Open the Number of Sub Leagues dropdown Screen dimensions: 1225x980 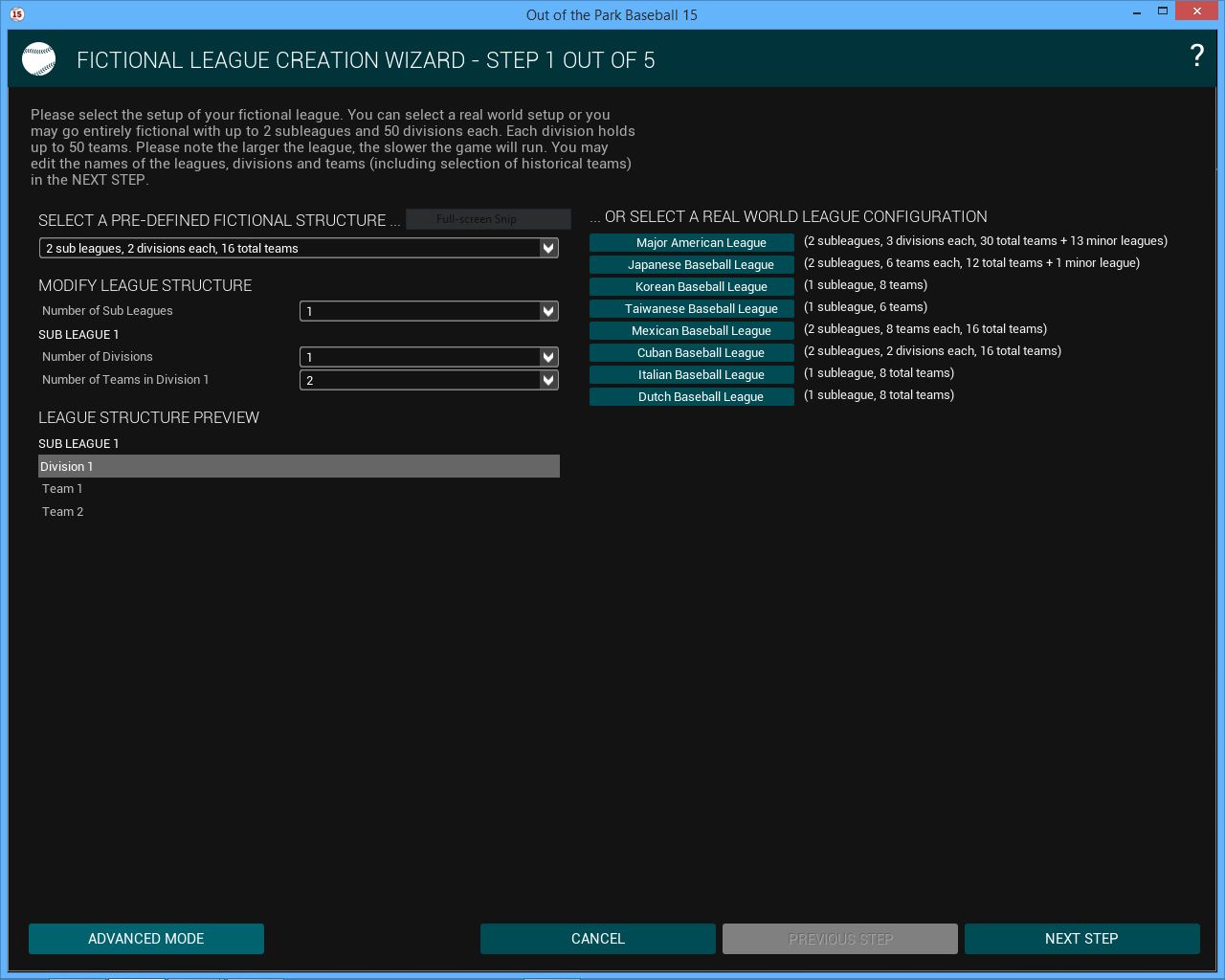click(548, 311)
